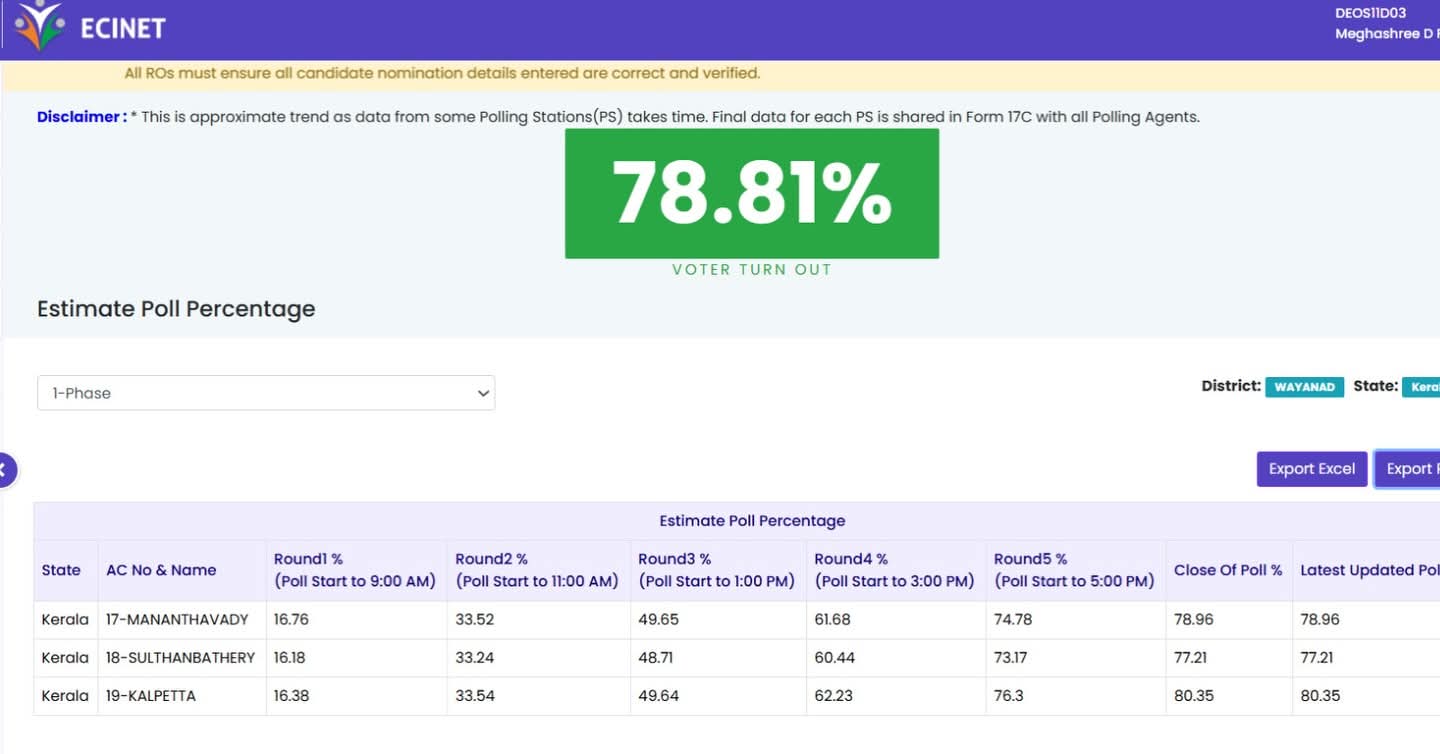The width and height of the screenshot is (1440, 754).
Task: Click the ECINET logo icon
Action: tap(40, 26)
